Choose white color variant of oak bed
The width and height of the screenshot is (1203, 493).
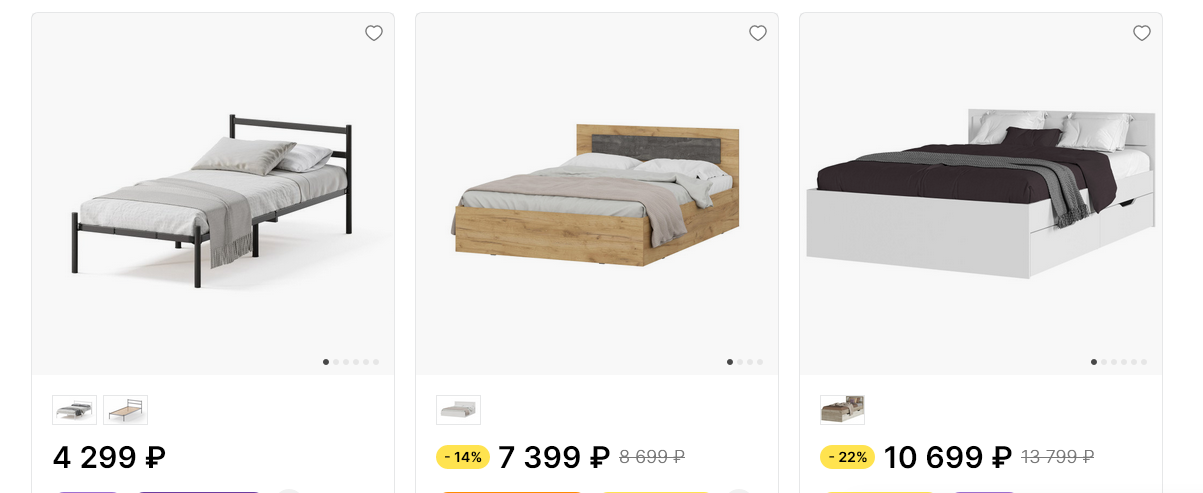459,410
